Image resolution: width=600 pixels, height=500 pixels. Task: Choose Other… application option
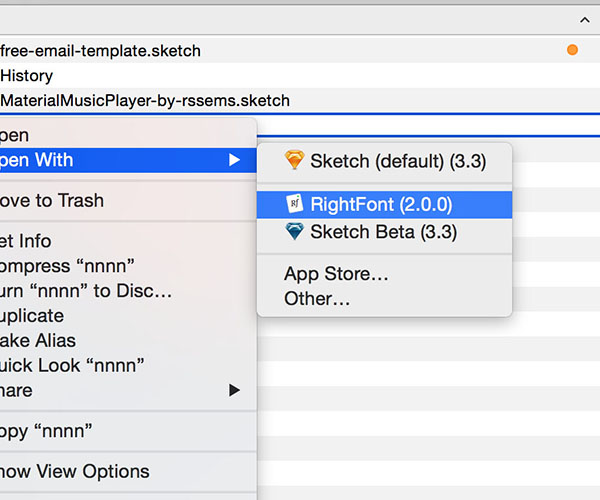[x=385, y=299]
